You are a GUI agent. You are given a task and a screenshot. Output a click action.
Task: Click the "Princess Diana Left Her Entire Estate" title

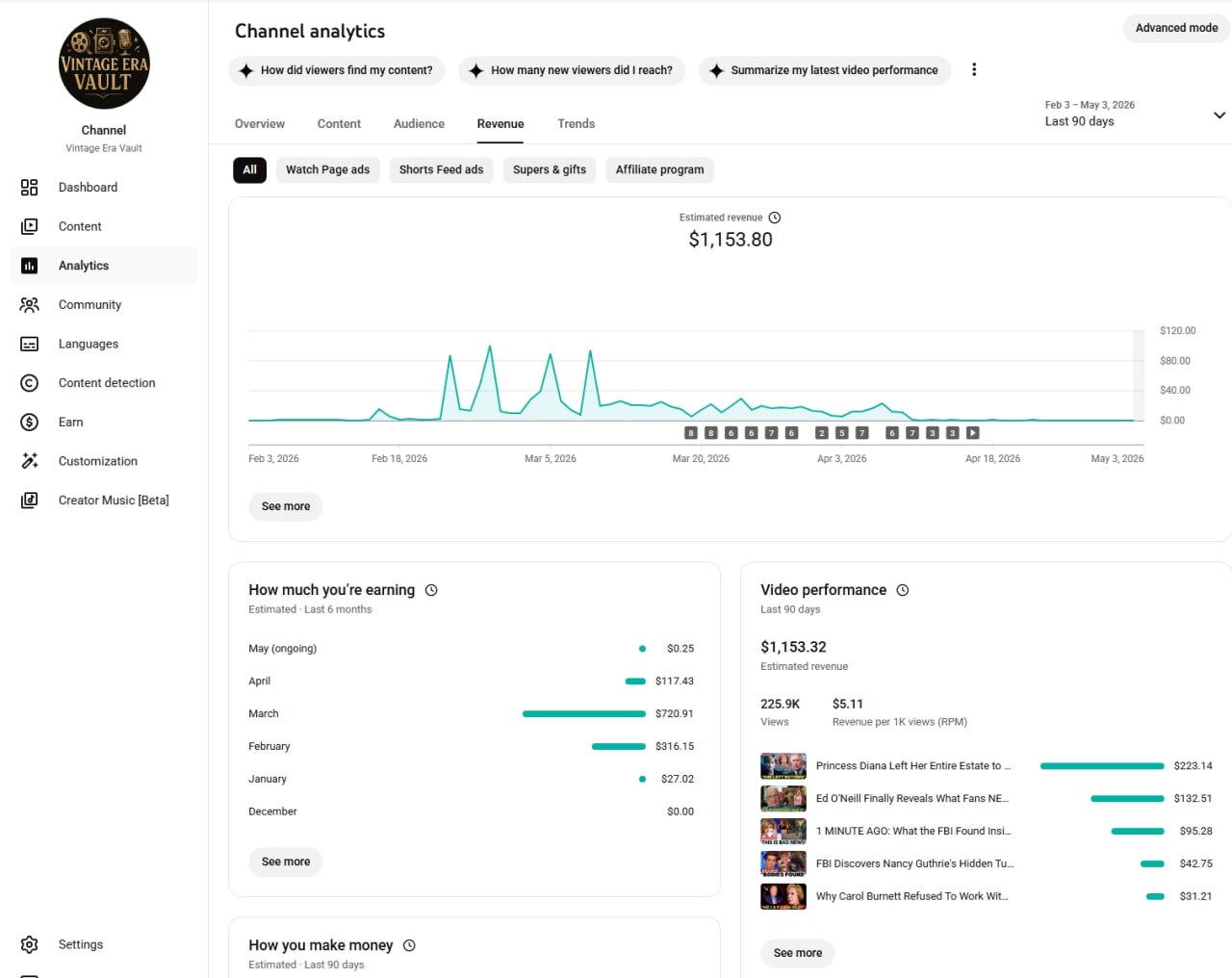tap(913, 766)
